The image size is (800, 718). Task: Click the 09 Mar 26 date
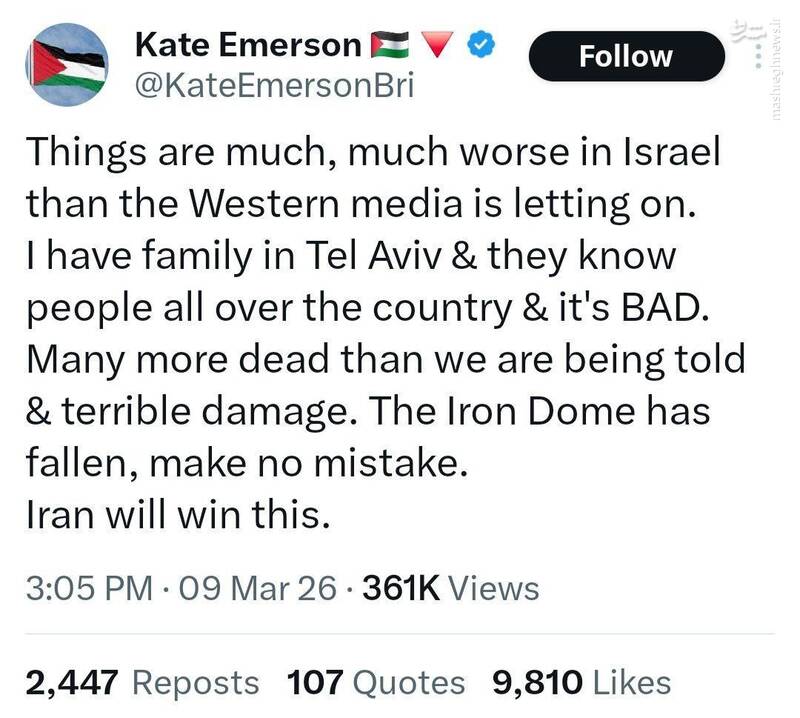pos(258,588)
